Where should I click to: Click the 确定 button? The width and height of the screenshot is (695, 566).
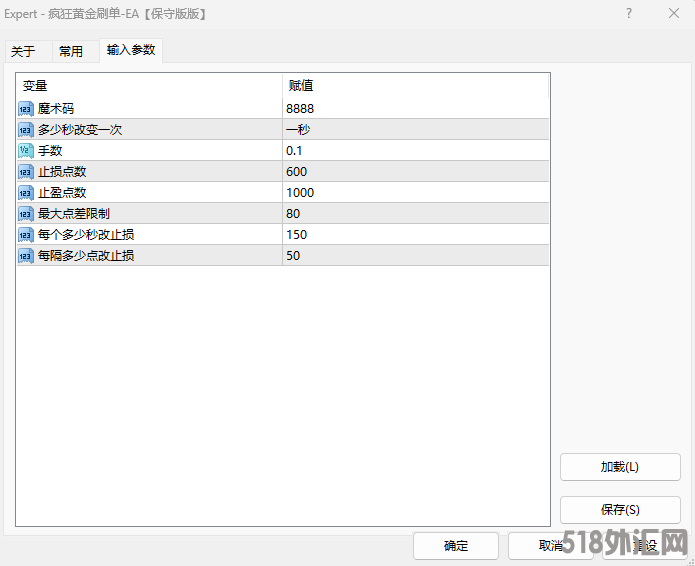click(456, 546)
